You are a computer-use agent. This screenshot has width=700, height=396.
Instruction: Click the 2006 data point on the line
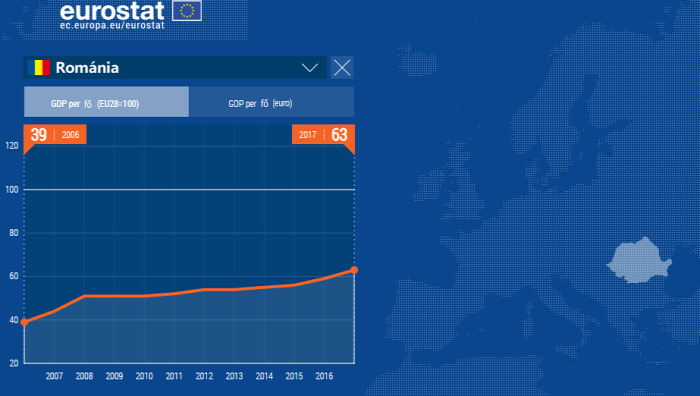pos(25,322)
